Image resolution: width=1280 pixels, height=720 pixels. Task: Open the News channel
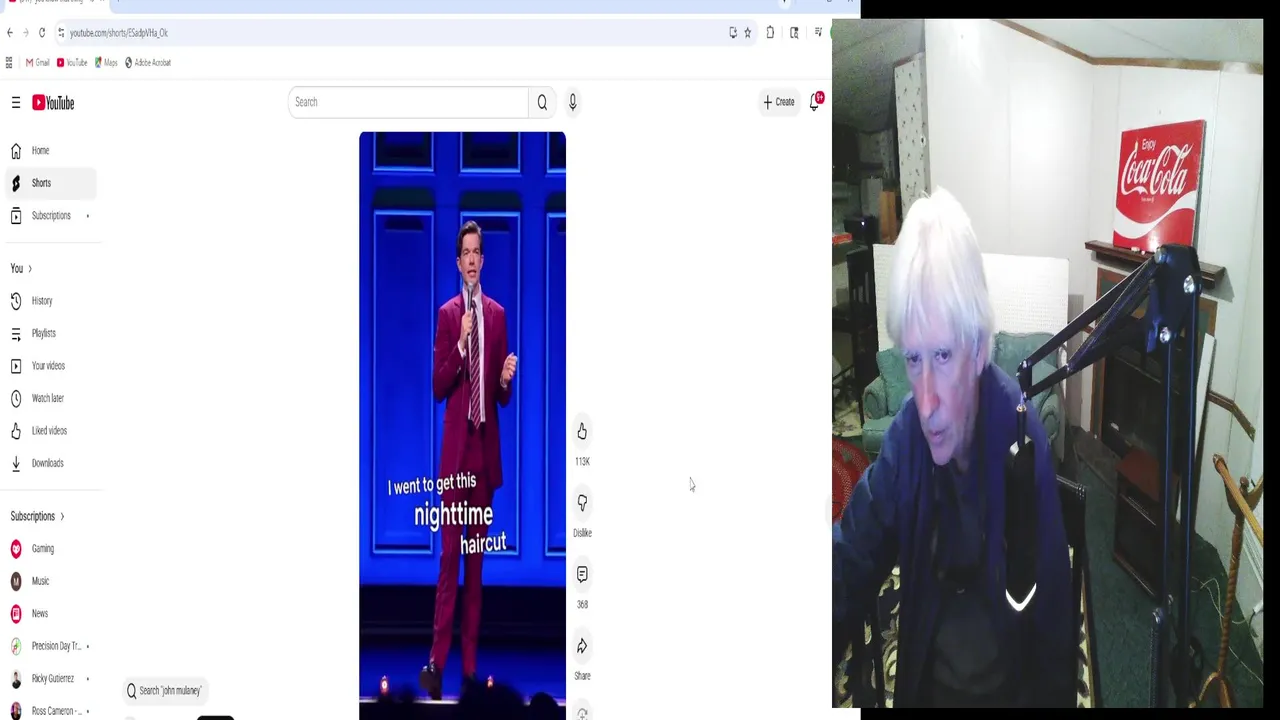coord(51,614)
